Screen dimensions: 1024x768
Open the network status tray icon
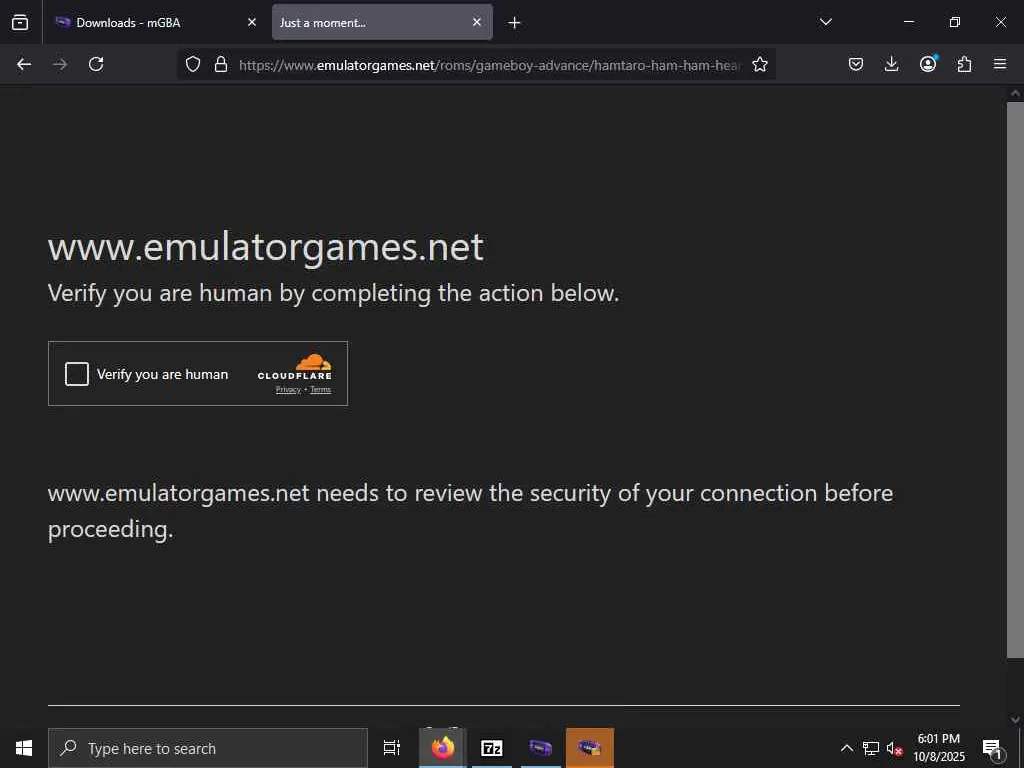(x=871, y=748)
